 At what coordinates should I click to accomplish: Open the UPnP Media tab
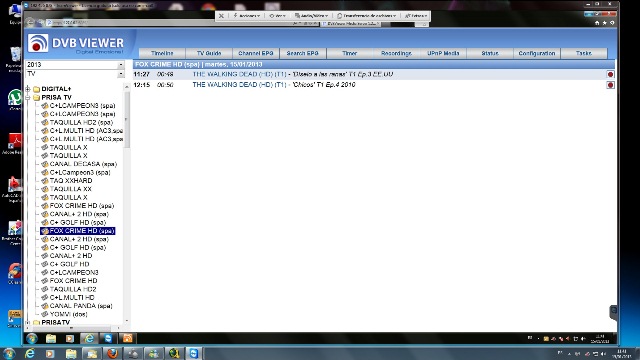point(443,53)
